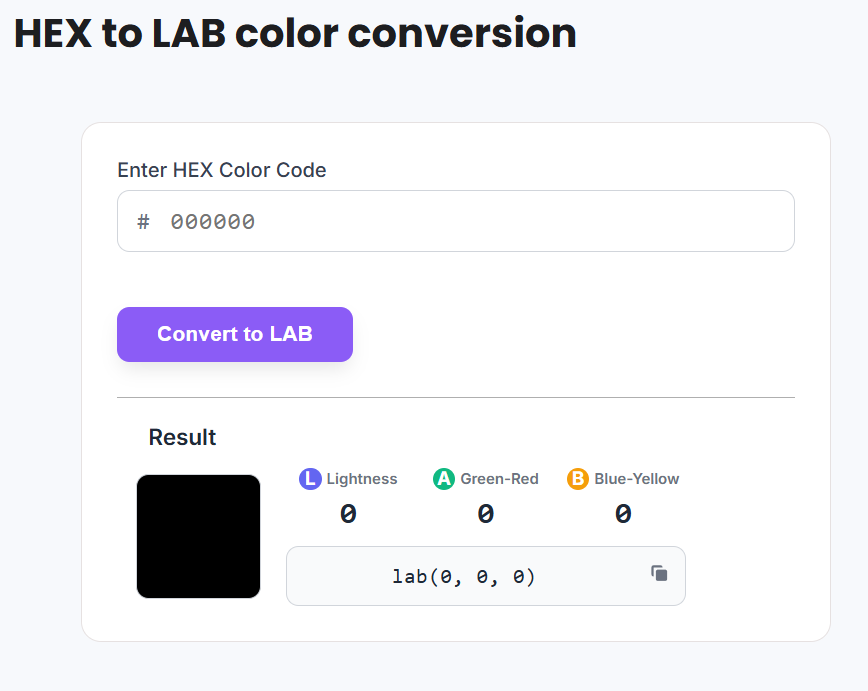This screenshot has height=691, width=868.
Task: Click the HEX to LAB color conversion title
Action: coord(295,34)
